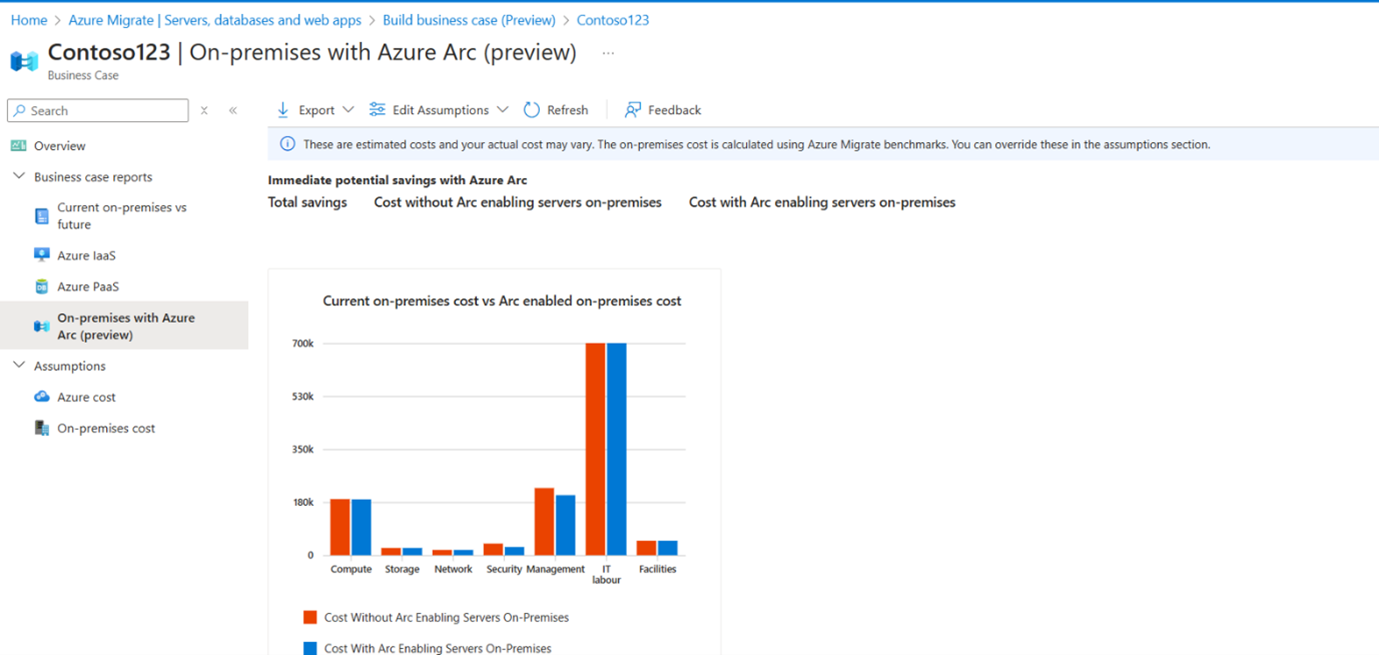The width and height of the screenshot is (1379, 655).
Task: Navigate to Home breadcrumb link
Action: tap(29, 20)
